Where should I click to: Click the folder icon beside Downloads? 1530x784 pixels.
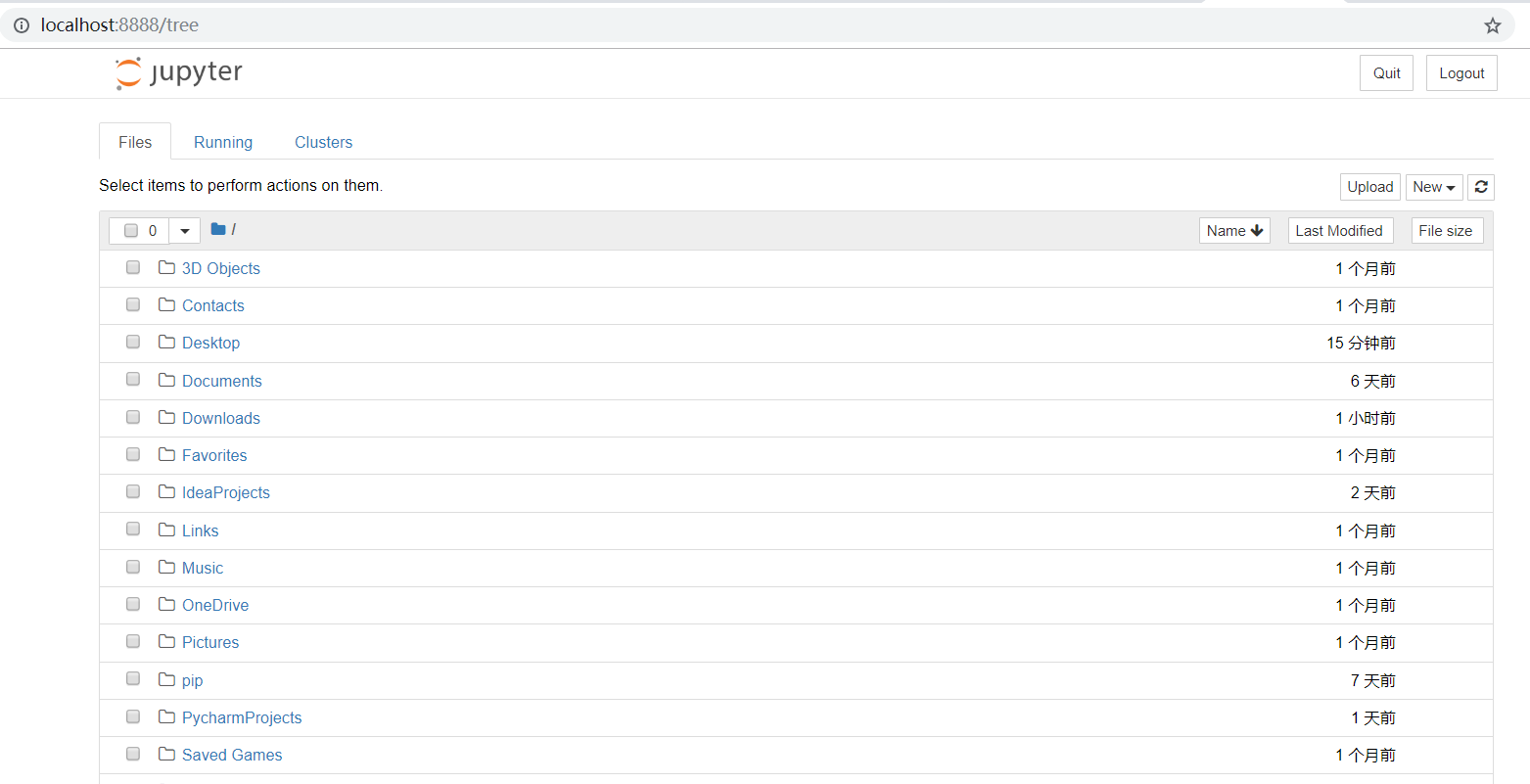click(165, 416)
